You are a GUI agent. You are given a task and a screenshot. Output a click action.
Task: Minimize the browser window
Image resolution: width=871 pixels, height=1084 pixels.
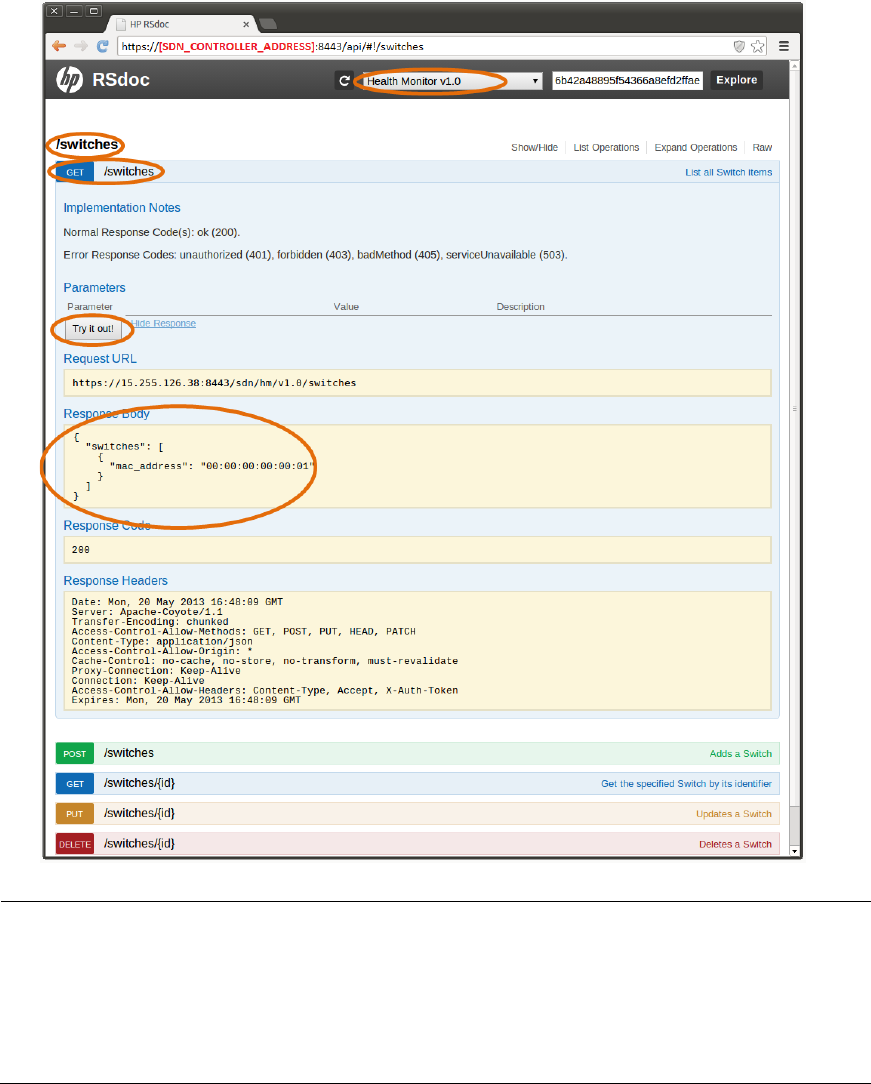[x=73, y=11]
